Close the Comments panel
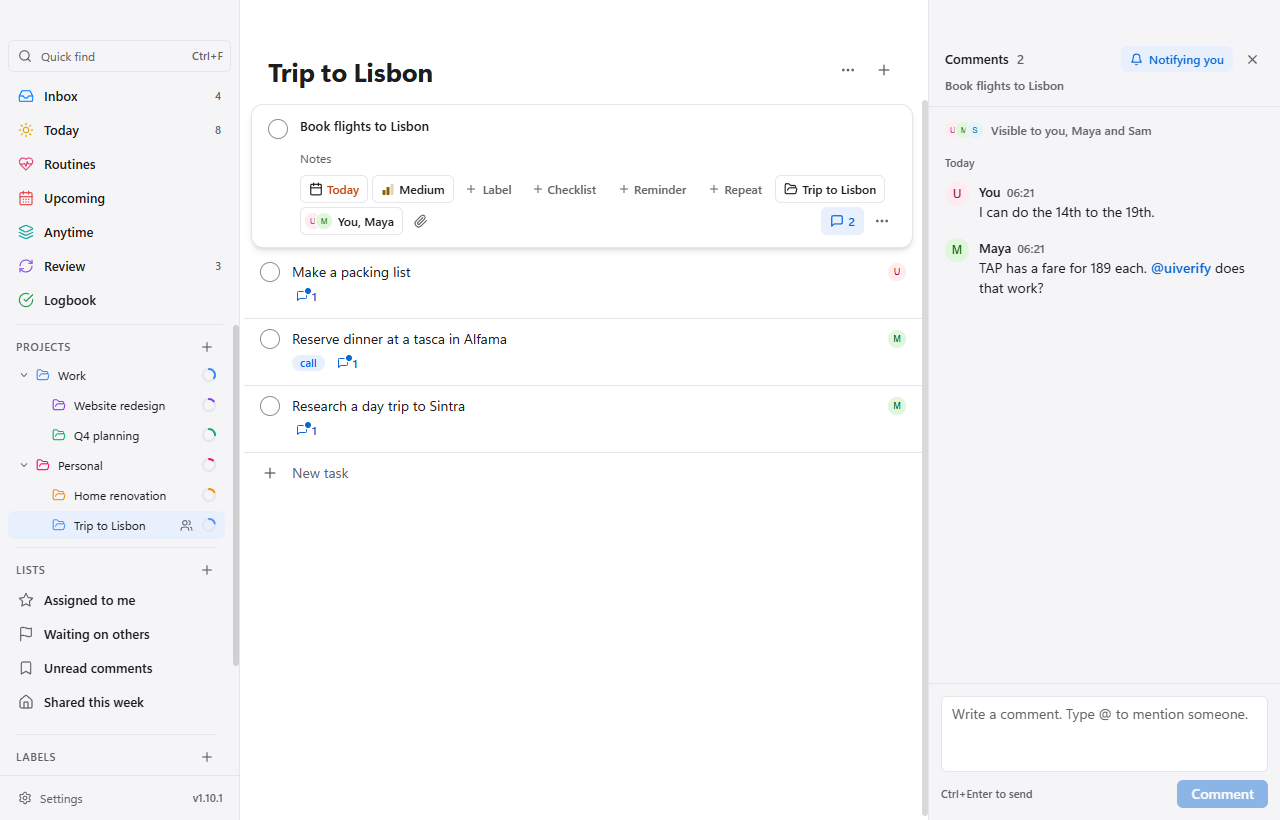This screenshot has height=820, width=1280. 1252,60
